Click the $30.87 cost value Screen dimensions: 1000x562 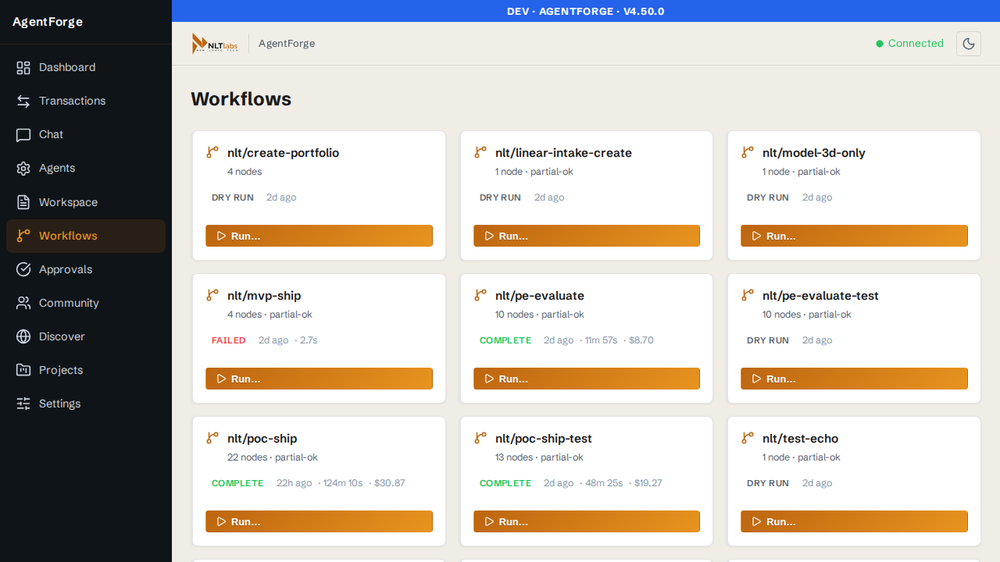[389, 484]
